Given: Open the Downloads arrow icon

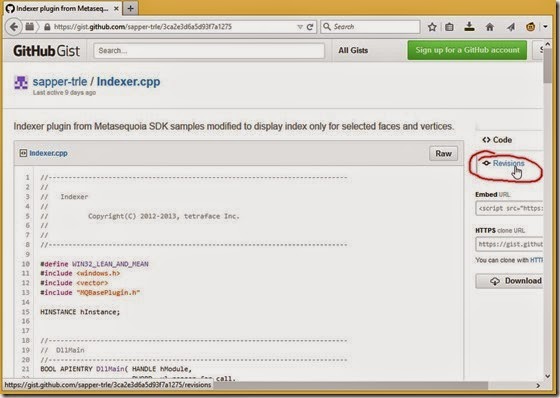Looking at the screenshot, I should 469,26.
